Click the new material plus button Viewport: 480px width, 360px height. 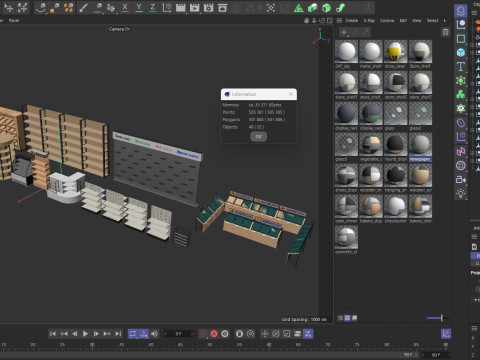(x=344, y=32)
